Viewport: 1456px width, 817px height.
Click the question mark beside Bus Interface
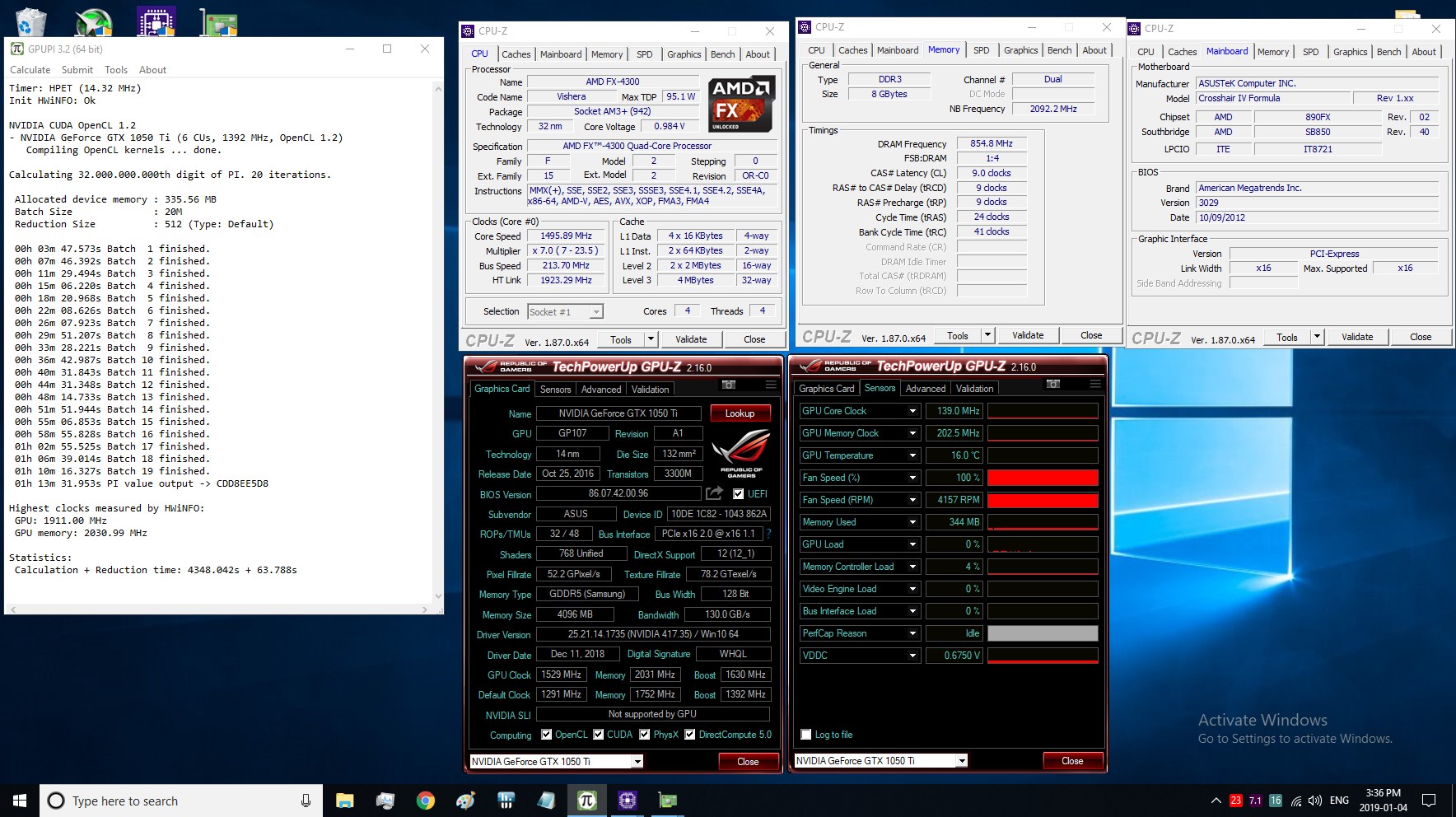pyautogui.click(x=769, y=534)
